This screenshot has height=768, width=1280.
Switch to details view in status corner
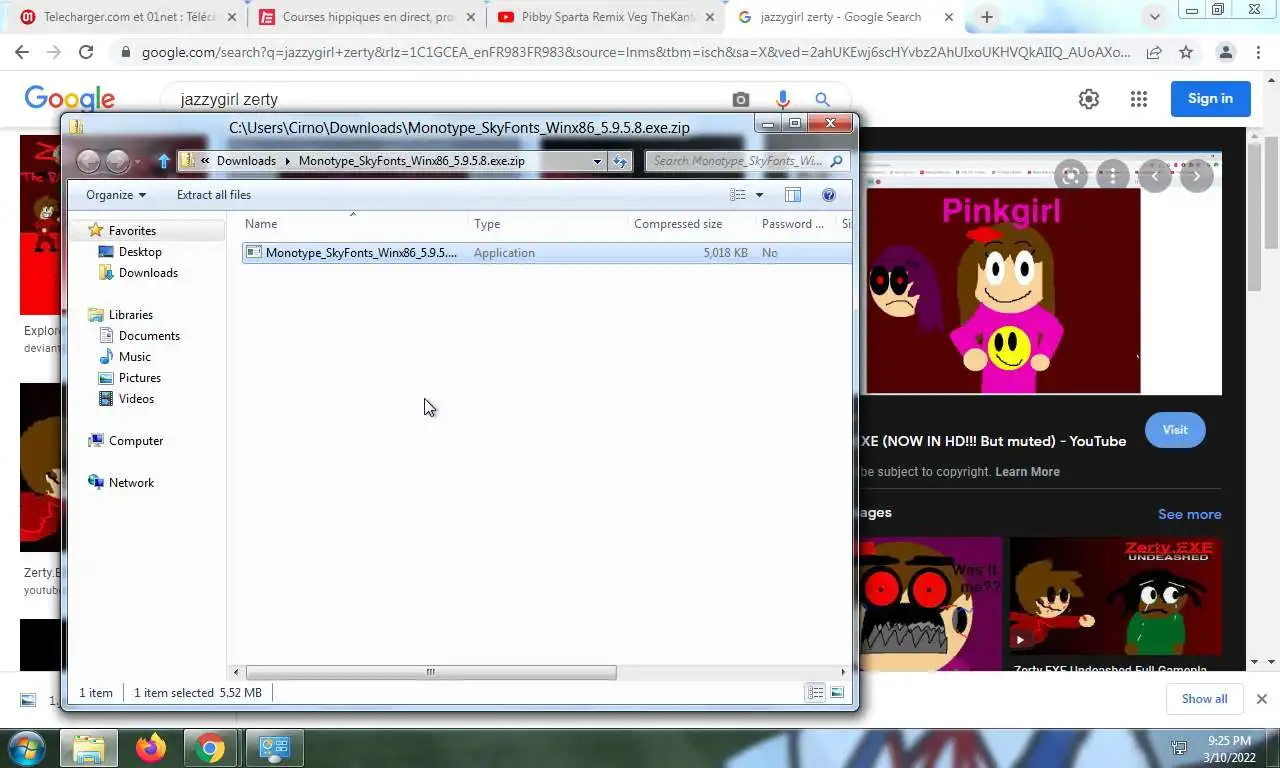pyautogui.click(x=815, y=692)
